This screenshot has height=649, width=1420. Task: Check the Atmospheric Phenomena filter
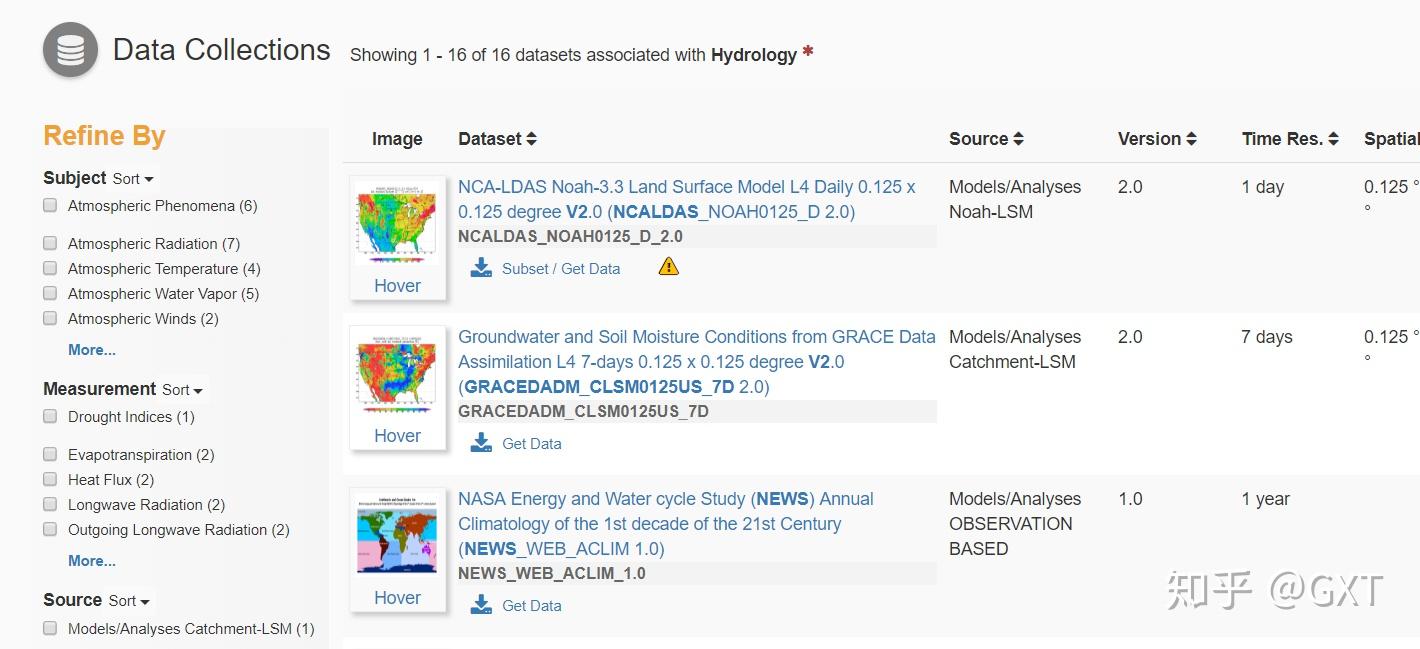(x=50, y=206)
